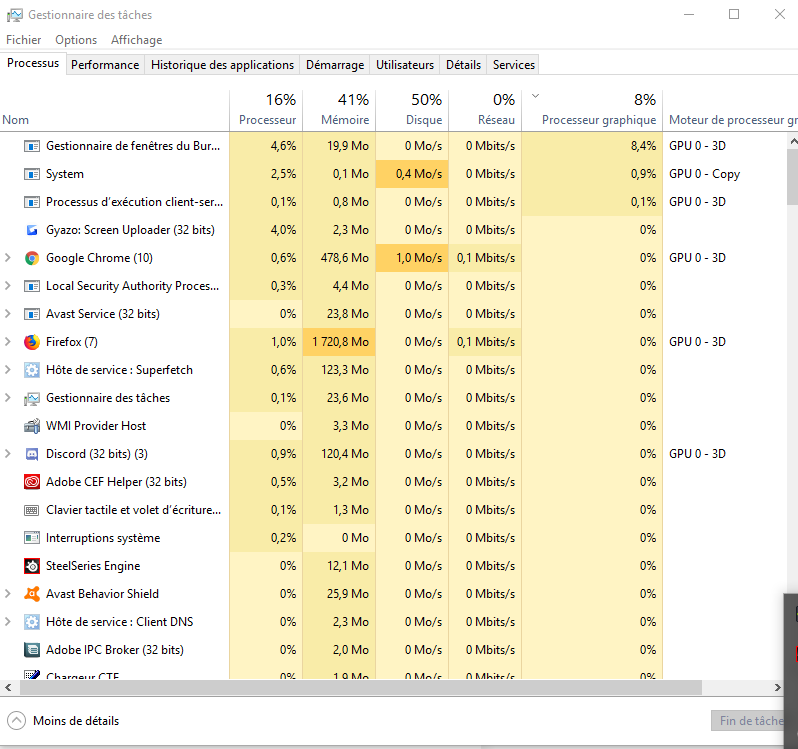Select the Processus tab
The image size is (798, 749).
pos(33,63)
